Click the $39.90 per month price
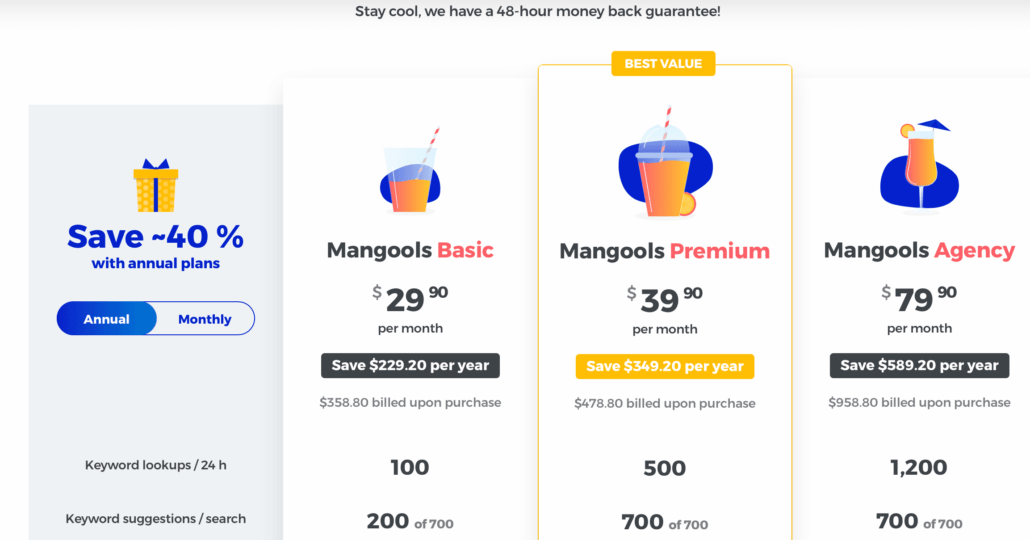Viewport: 1030px width, 540px height. pos(665,309)
